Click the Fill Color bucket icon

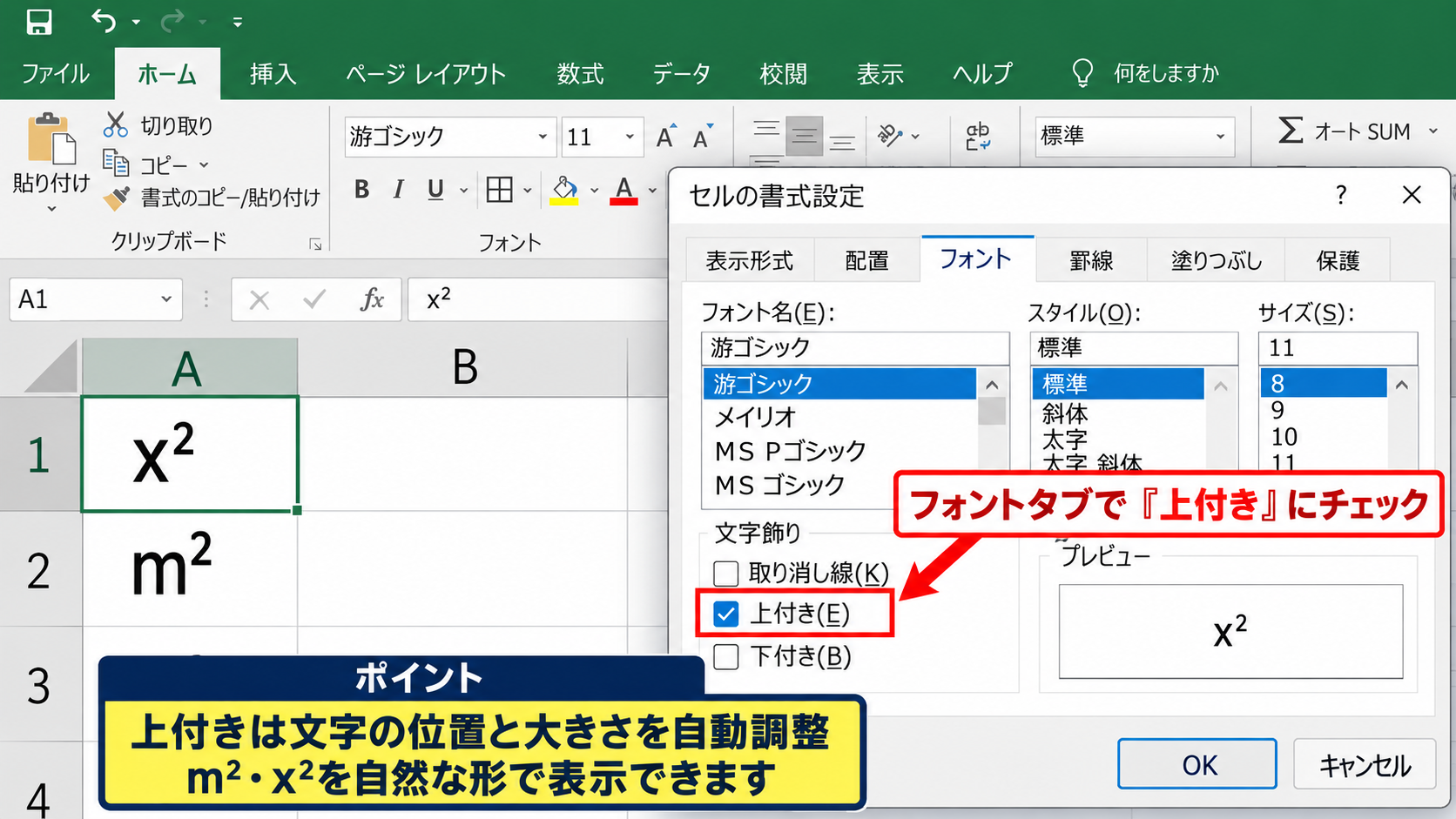[x=564, y=190]
